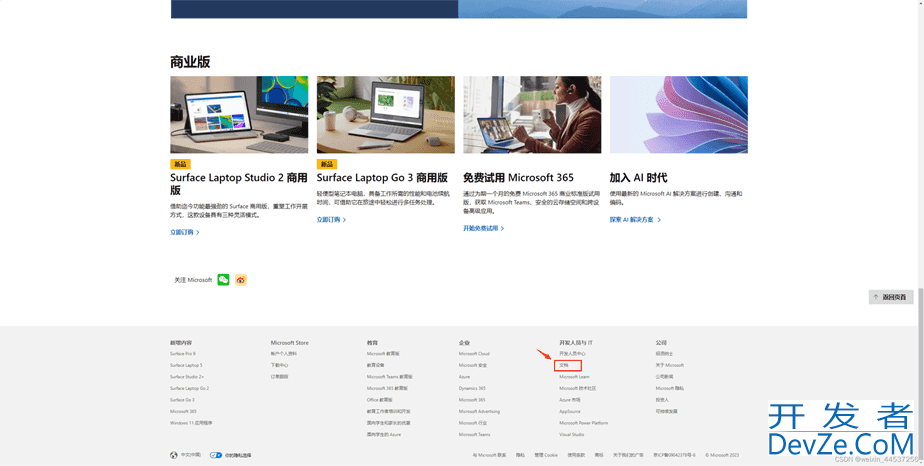Open Surface Studio 2+ footer link

[187, 376]
